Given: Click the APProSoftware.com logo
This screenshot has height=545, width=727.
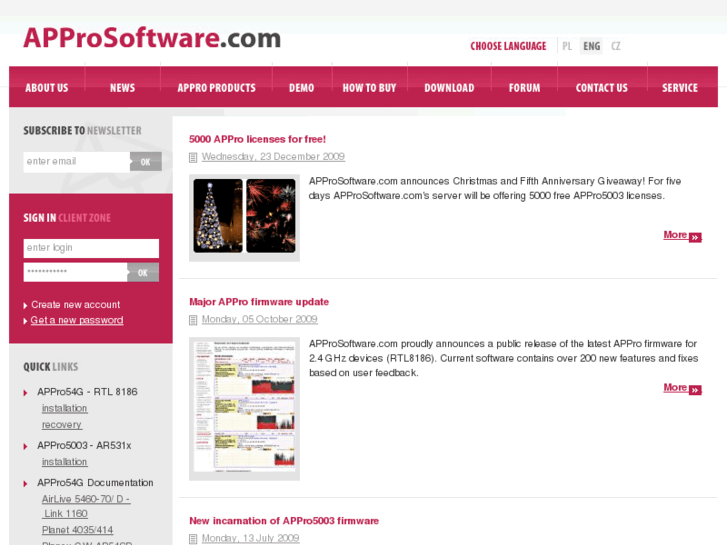Looking at the screenshot, I should pos(152,38).
